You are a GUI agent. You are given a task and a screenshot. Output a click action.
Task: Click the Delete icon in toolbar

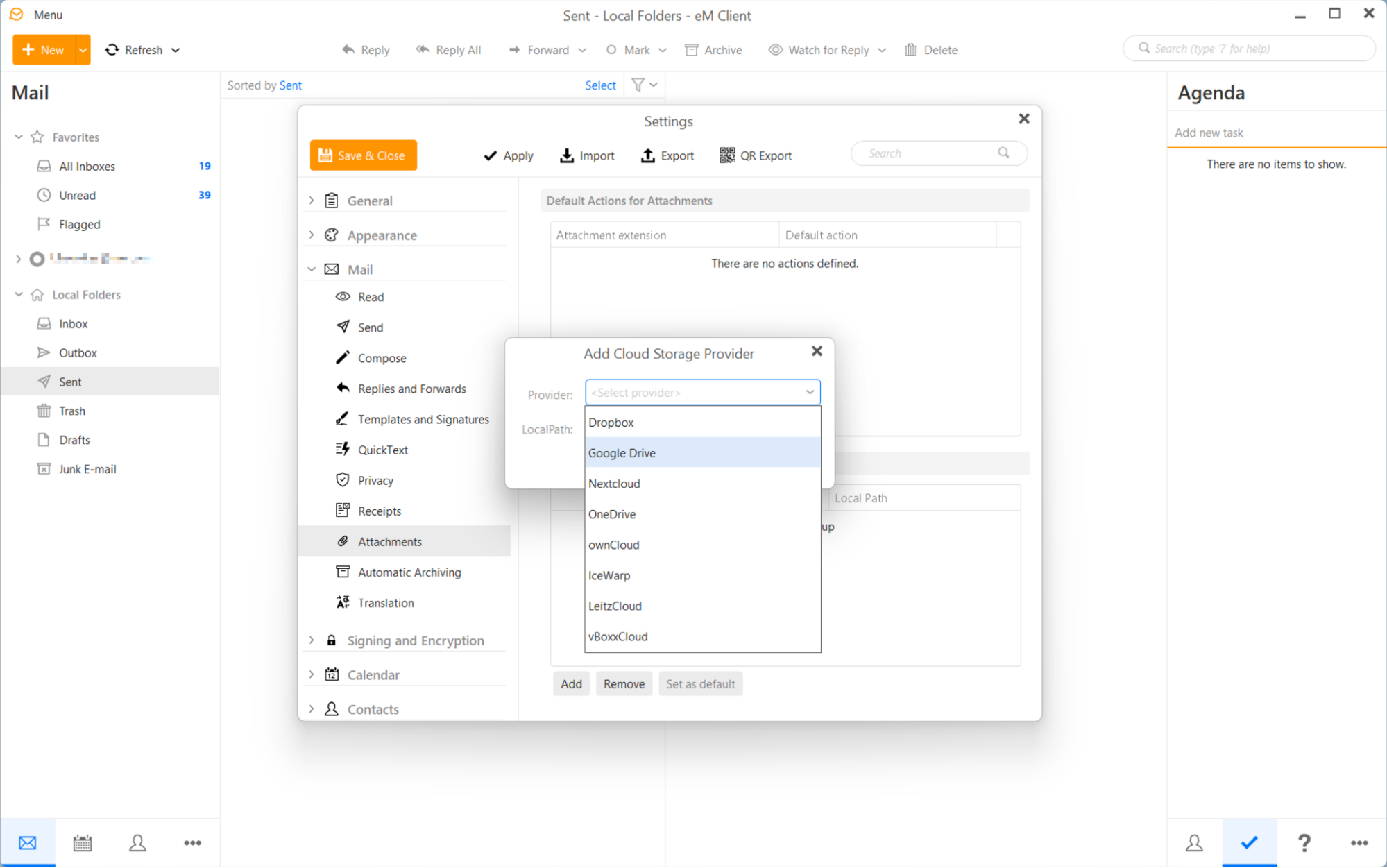pyautogui.click(x=911, y=49)
